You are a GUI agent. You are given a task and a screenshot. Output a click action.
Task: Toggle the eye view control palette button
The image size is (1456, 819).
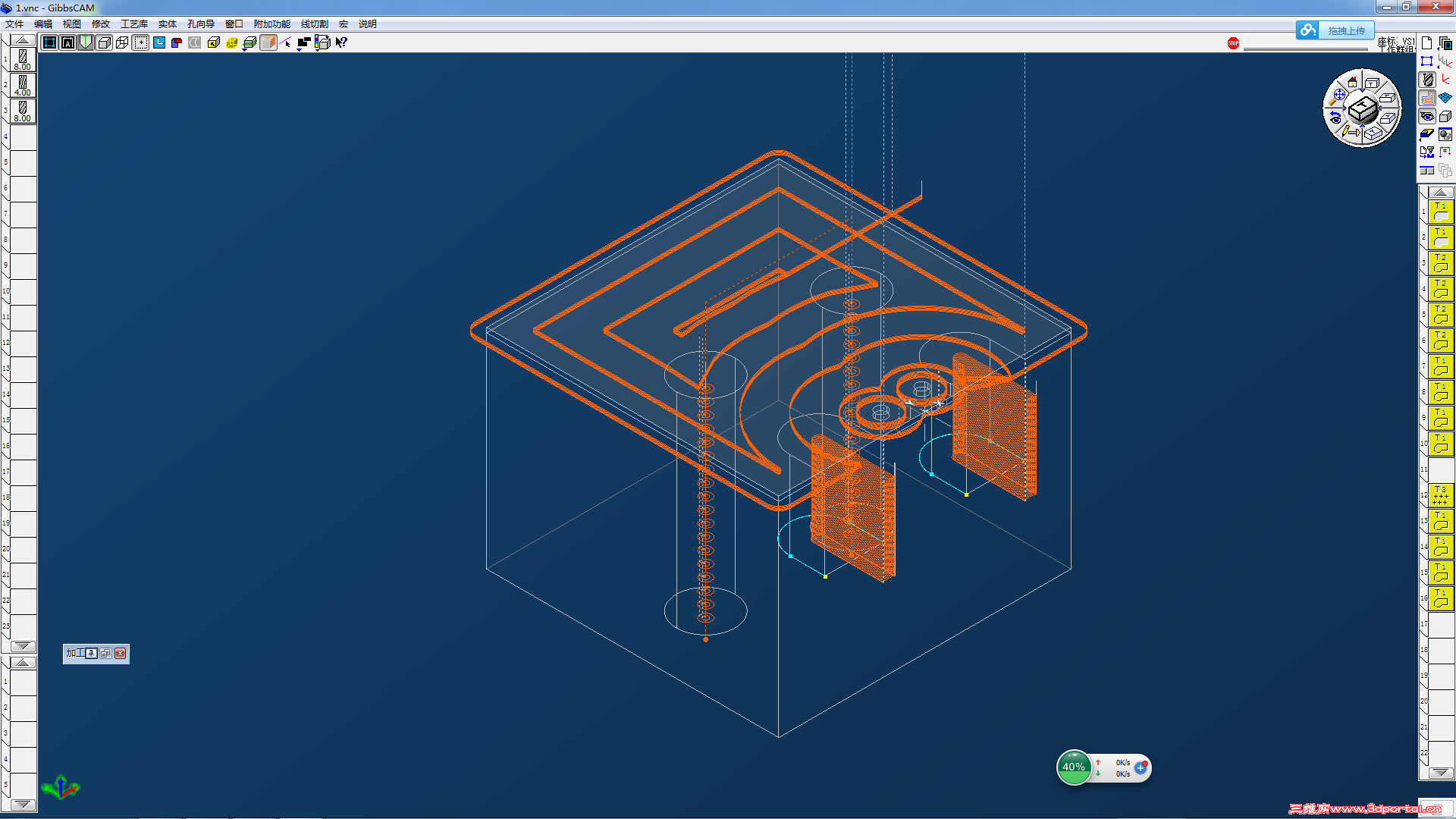tap(1428, 116)
